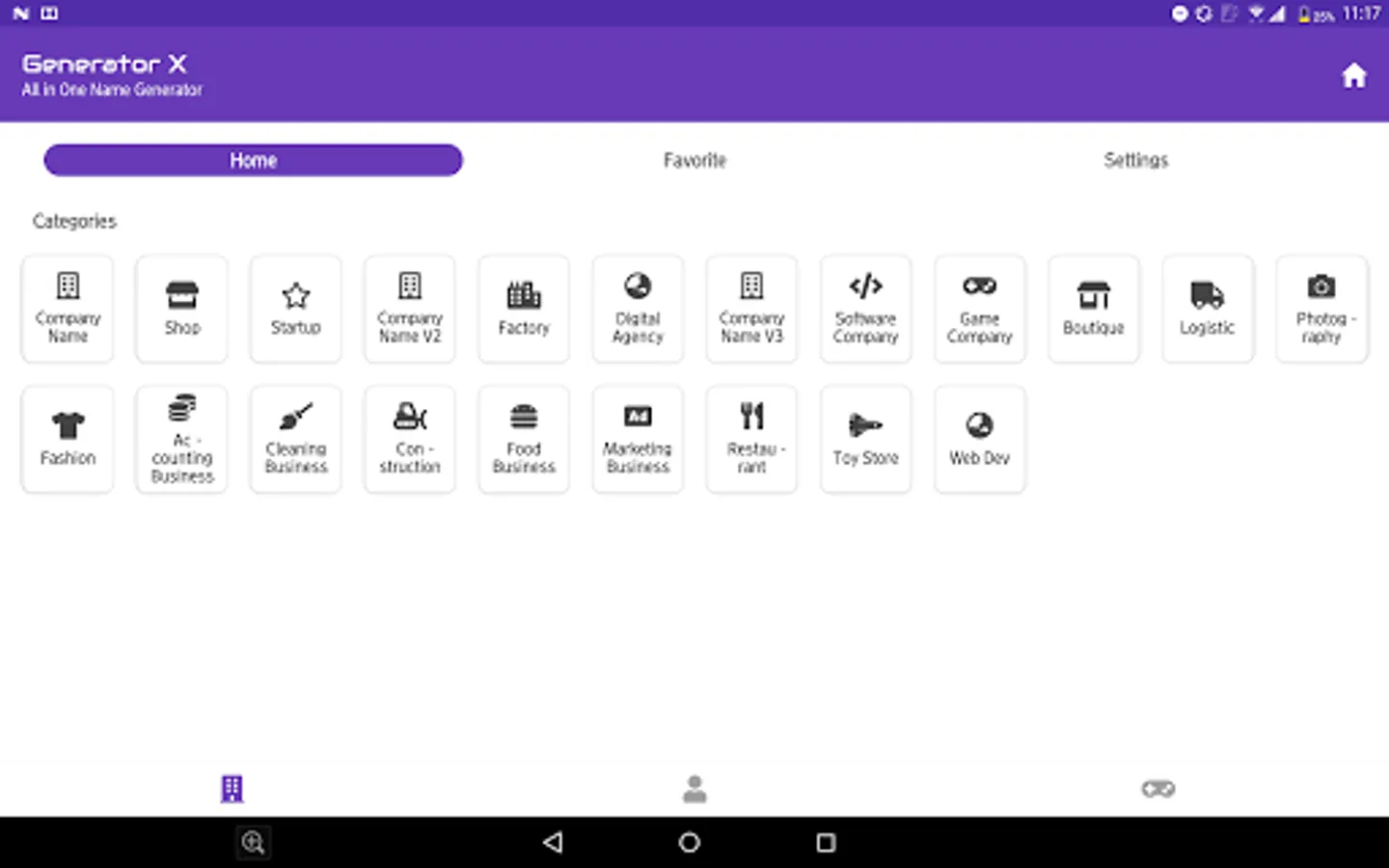Select the Construction category
1389x868 pixels.
(409, 439)
